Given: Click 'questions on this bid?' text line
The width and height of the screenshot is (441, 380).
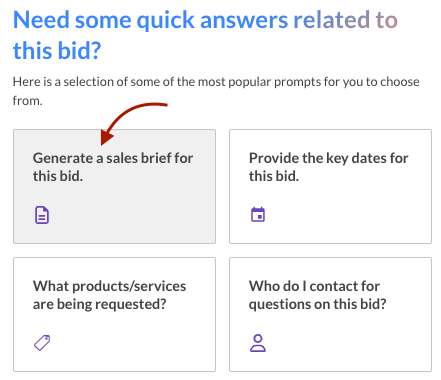Looking at the screenshot, I should (x=317, y=304).
